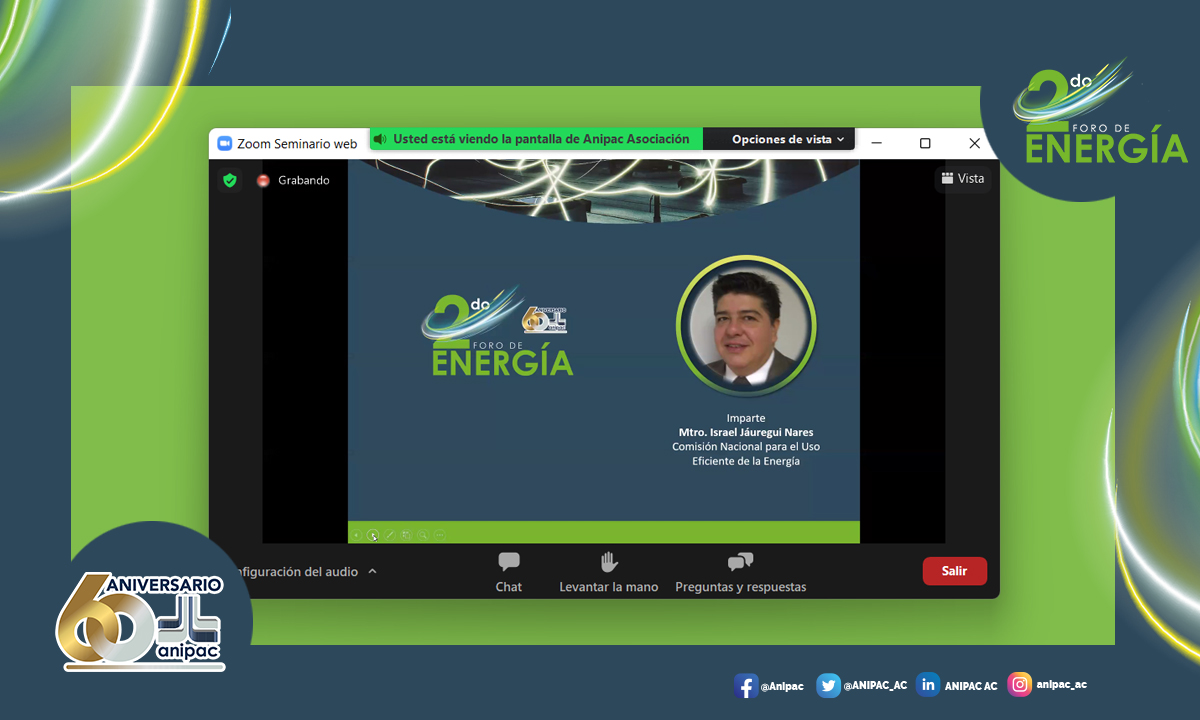Close the Zoom webinar window
This screenshot has width=1200, height=720.
tap(974, 143)
